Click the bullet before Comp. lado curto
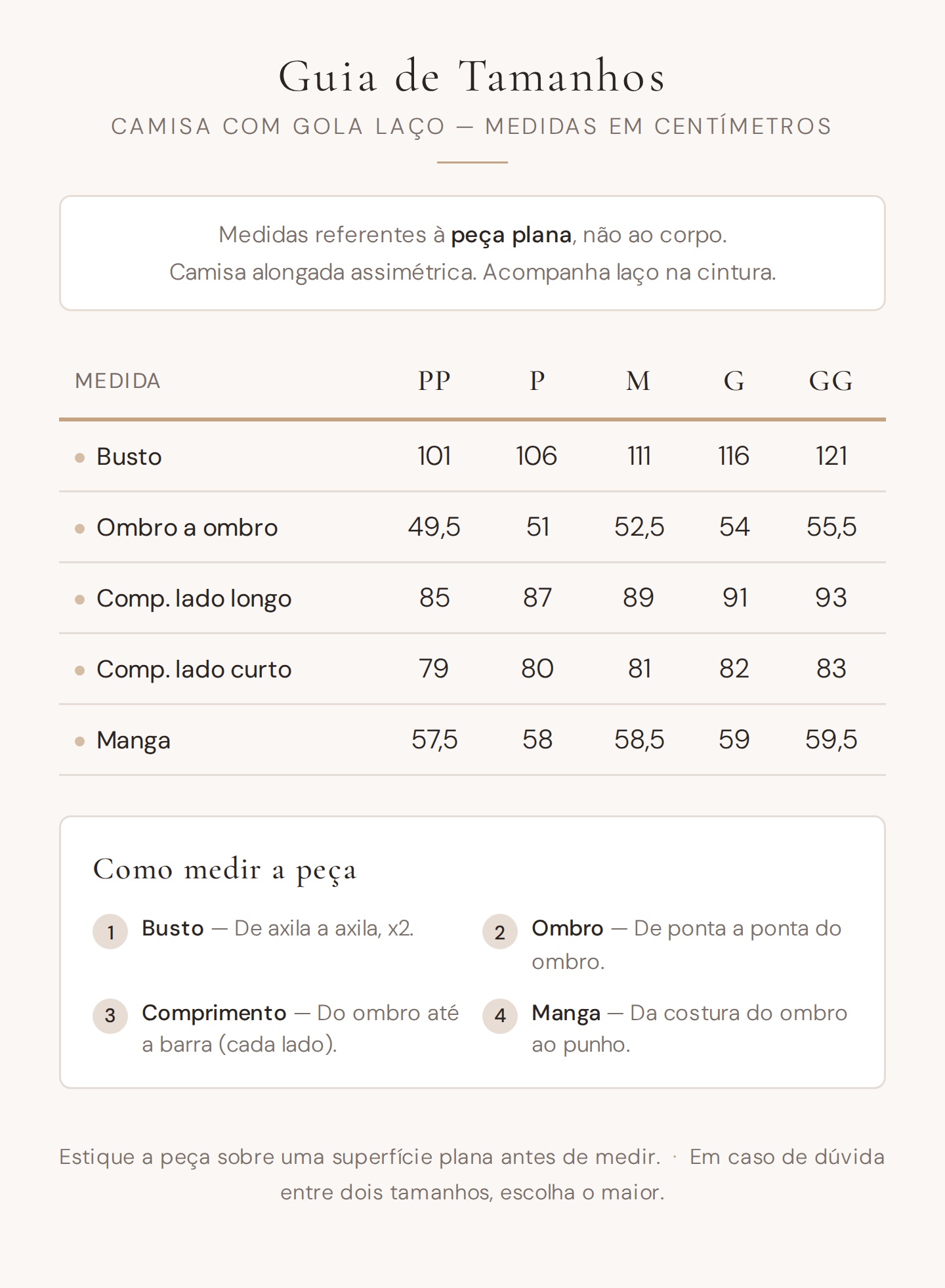945x1288 pixels. point(80,670)
